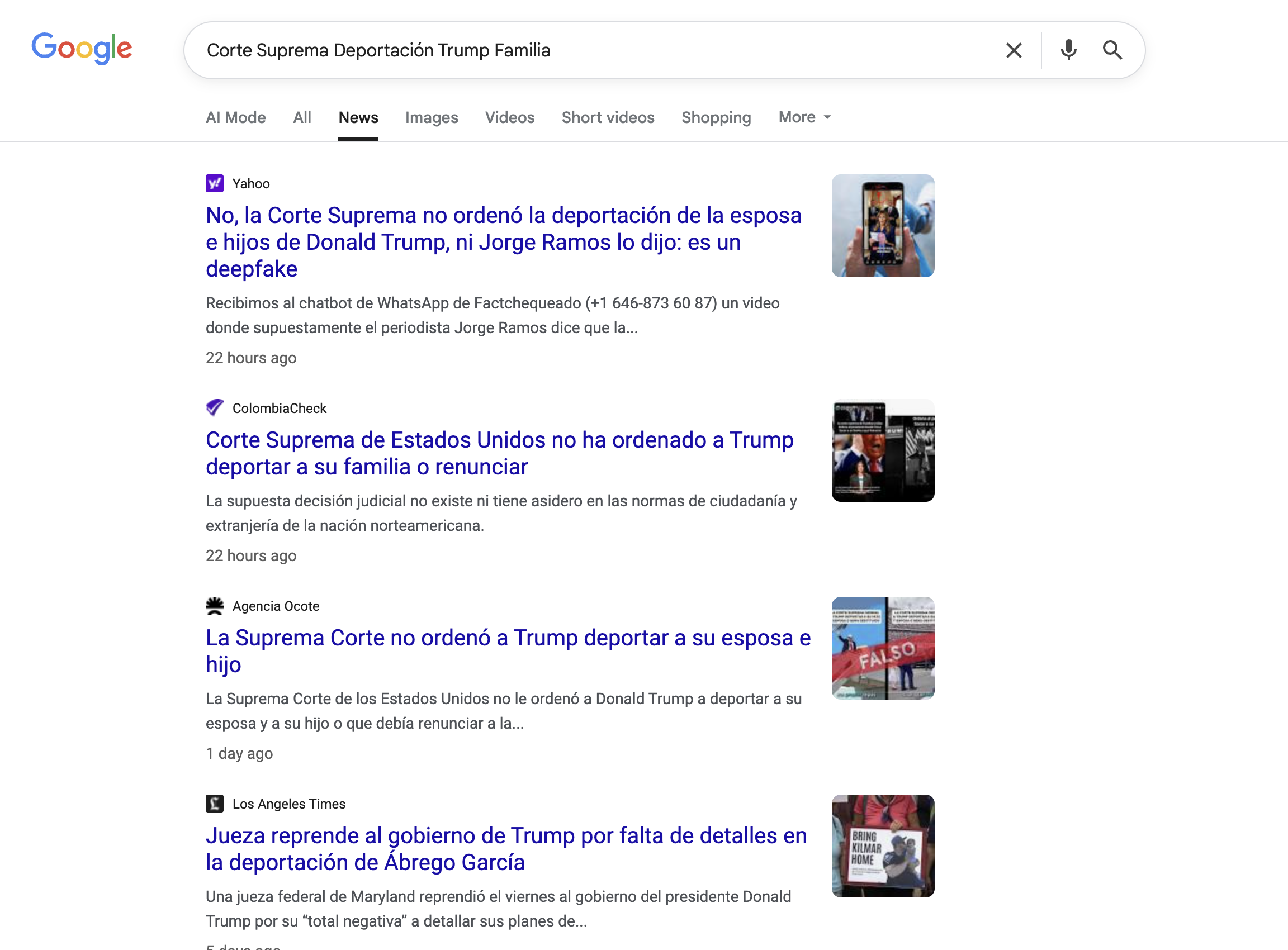Submit search with magnifying glass icon
This screenshot has width=1288, height=950.
pos(1112,51)
